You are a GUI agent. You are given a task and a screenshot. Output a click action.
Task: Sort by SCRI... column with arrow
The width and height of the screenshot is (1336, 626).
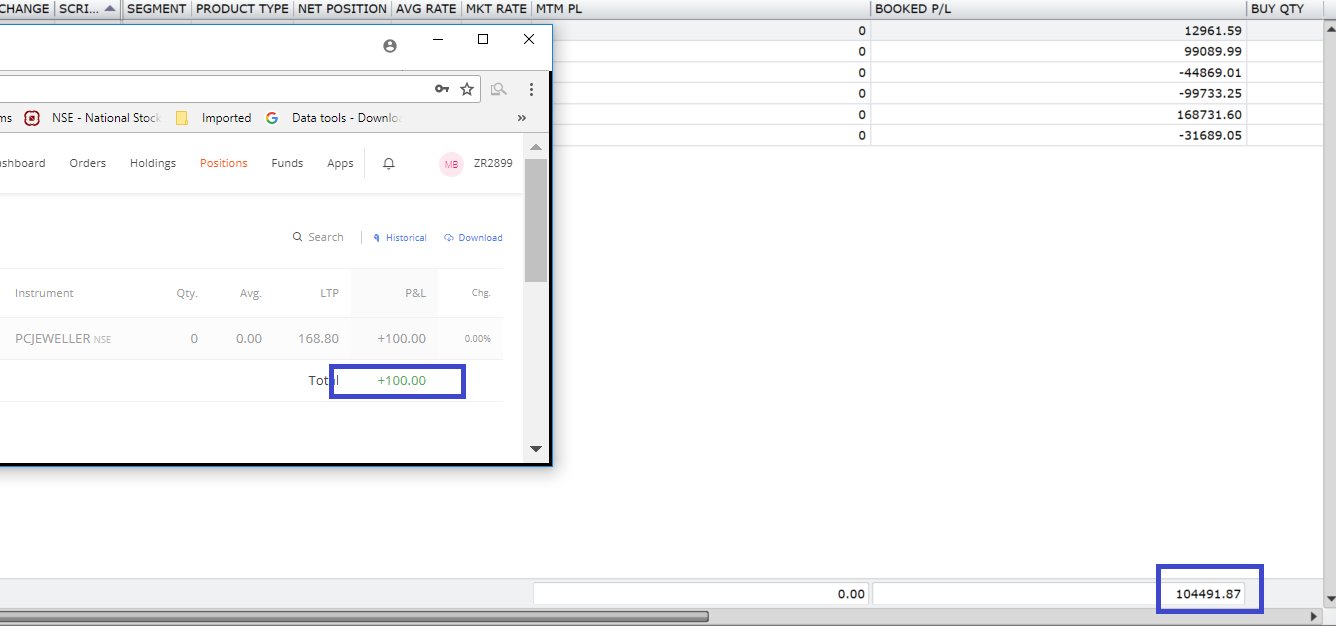(87, 8)
